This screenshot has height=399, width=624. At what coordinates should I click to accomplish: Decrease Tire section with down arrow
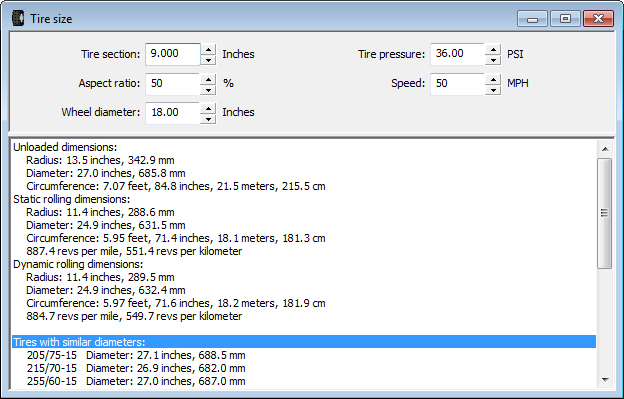pyautogui.click(x=208, y=60)
